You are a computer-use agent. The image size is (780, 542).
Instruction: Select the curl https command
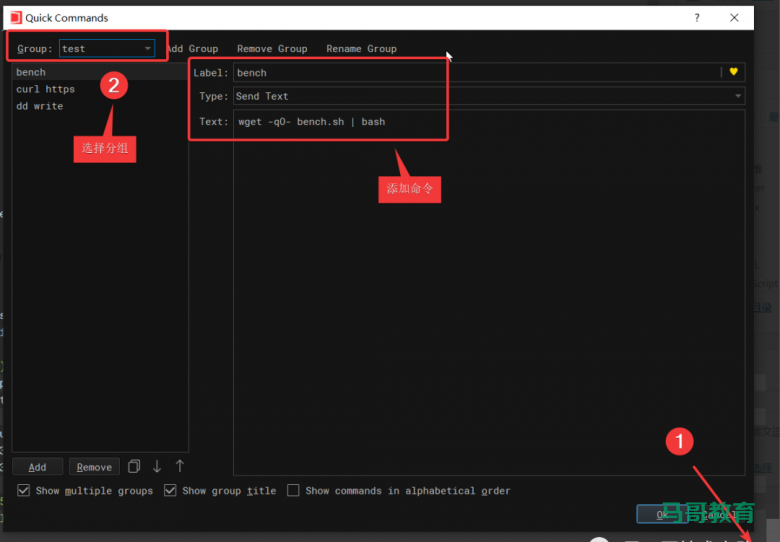point(45,89)
